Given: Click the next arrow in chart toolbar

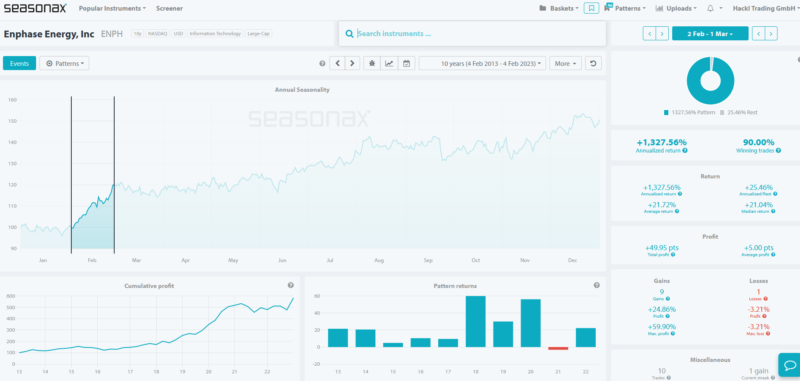Looking at the screenshot, I should click(352, 64).
